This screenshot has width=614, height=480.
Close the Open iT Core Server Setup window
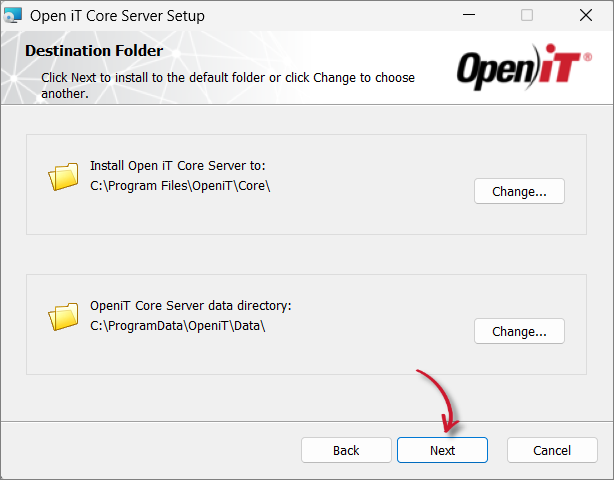(586, 15)
